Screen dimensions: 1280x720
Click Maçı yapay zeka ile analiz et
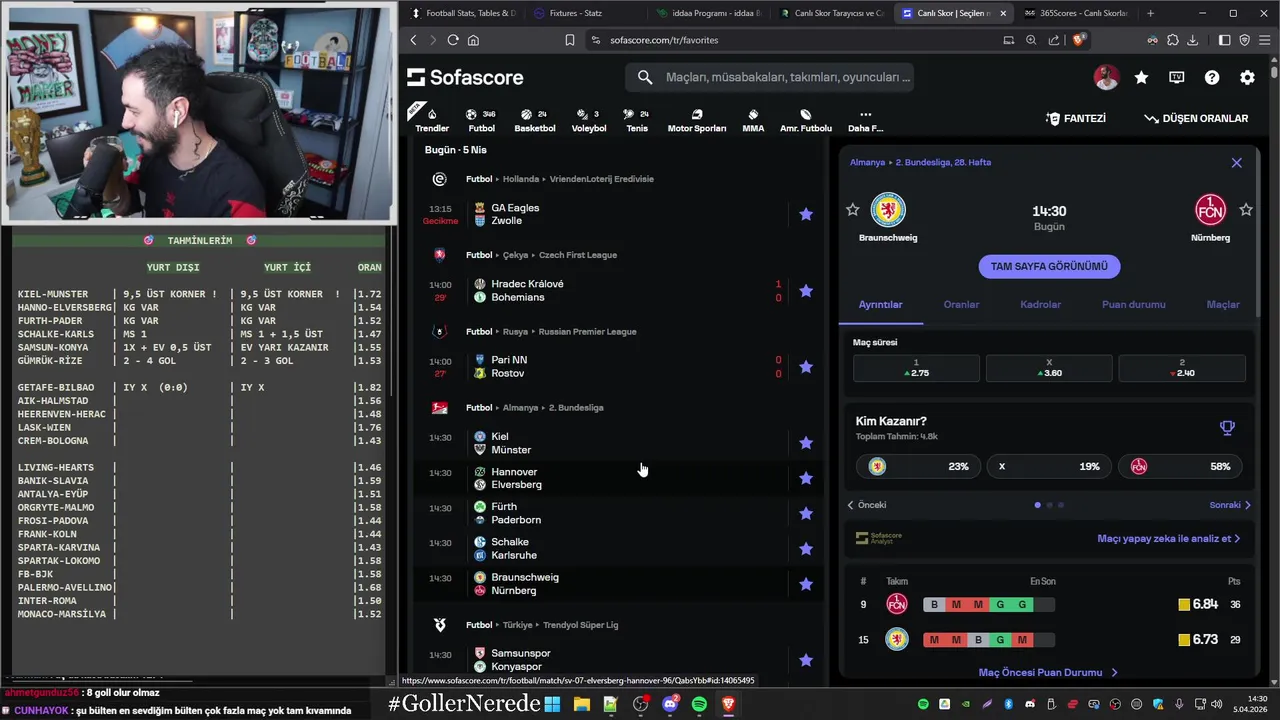point(1168,538)
